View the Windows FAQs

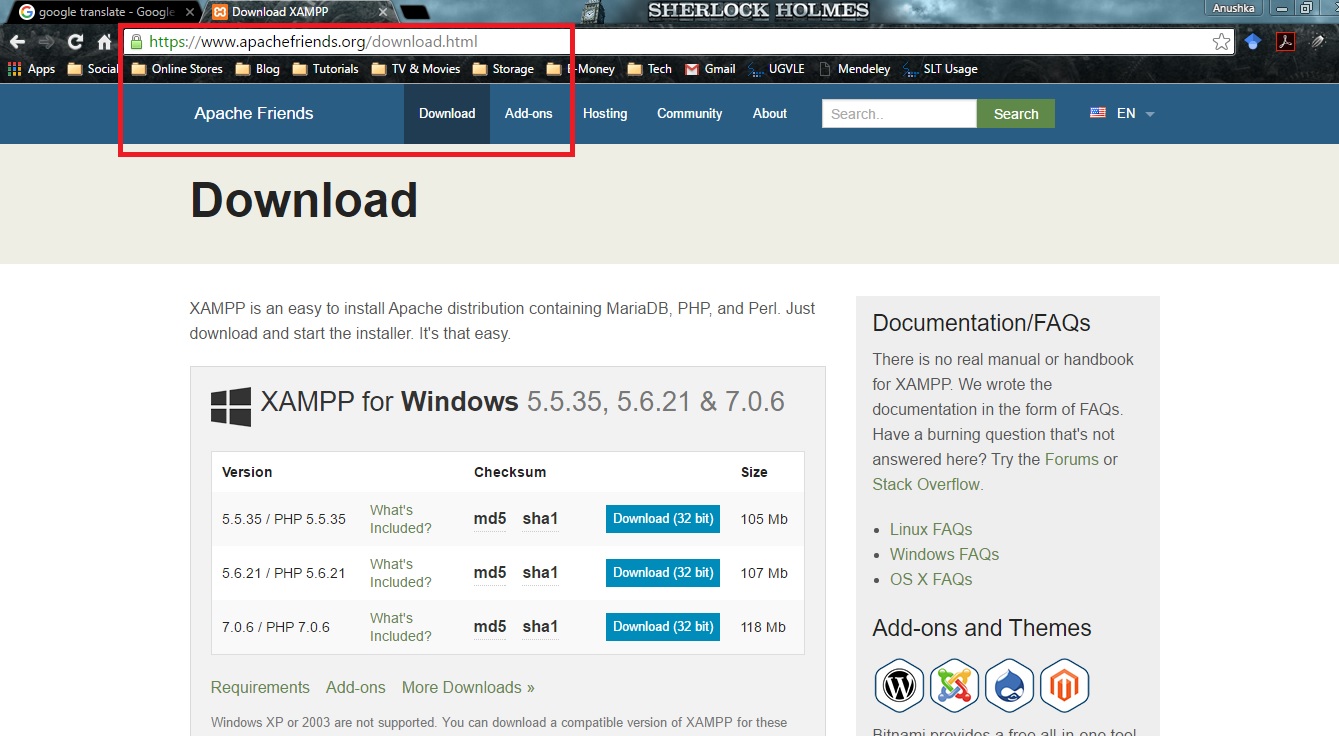(x=943, y=554)
